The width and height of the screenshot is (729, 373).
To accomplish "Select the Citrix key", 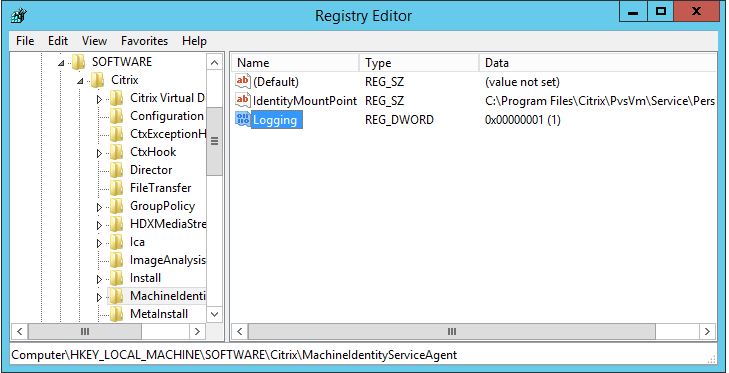I will coord(125,80).
